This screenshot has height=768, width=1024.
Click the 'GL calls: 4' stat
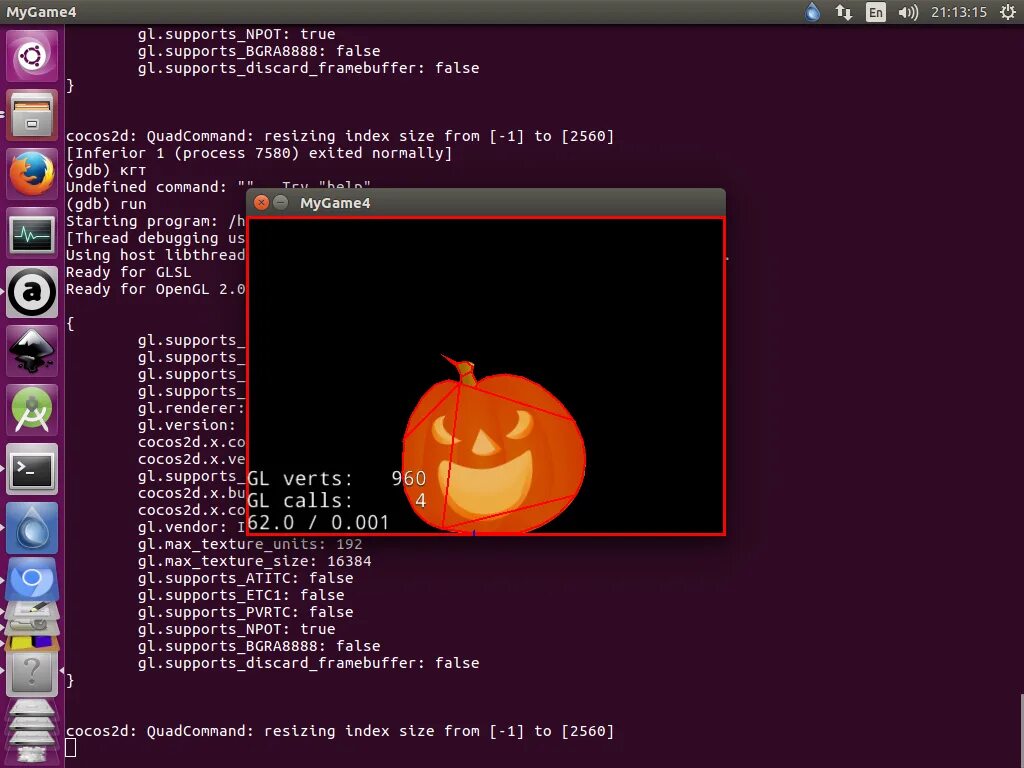click(x=336, y=500)
